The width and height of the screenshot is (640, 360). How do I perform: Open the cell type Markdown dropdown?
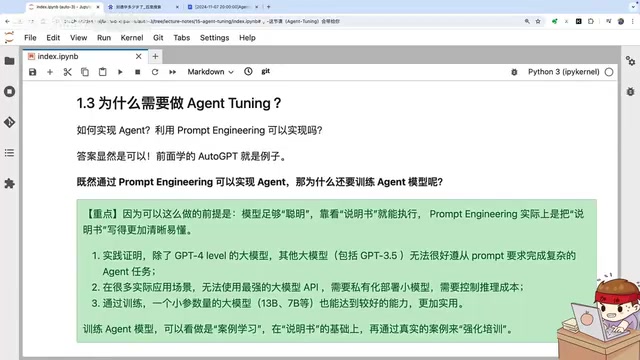tap(210, 72)
